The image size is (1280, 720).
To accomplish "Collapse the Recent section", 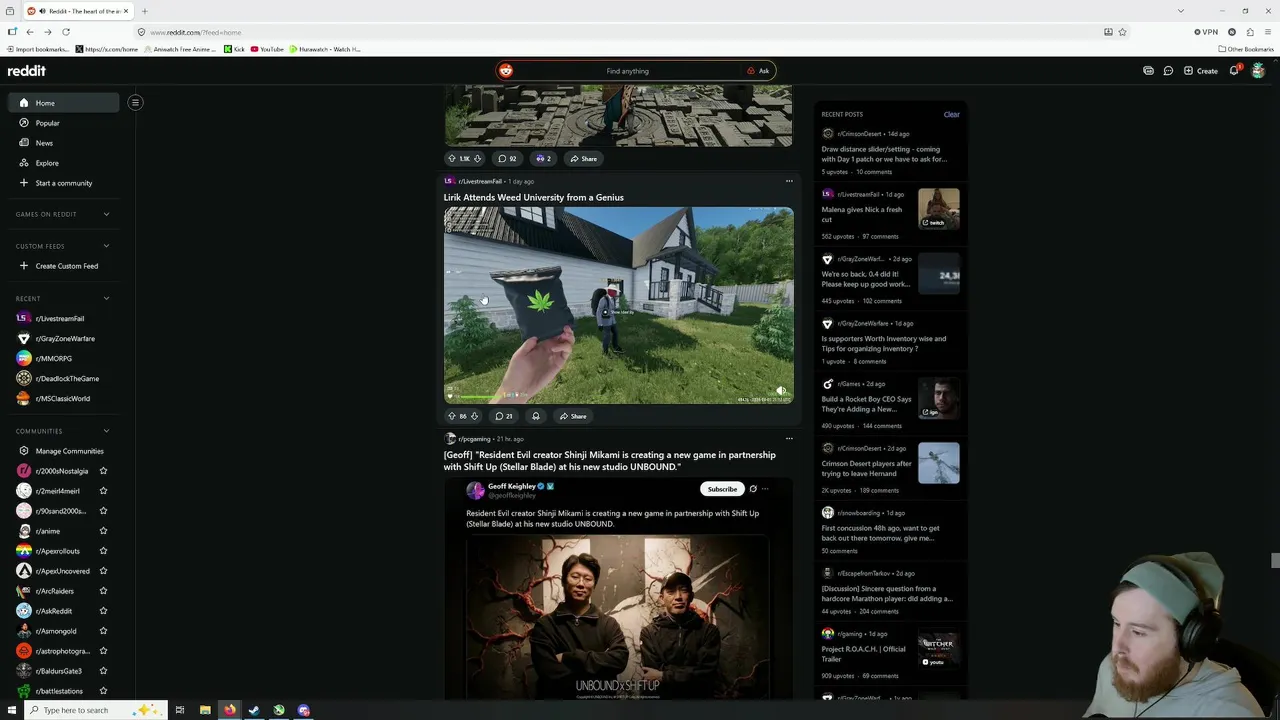I will [106, 298].
